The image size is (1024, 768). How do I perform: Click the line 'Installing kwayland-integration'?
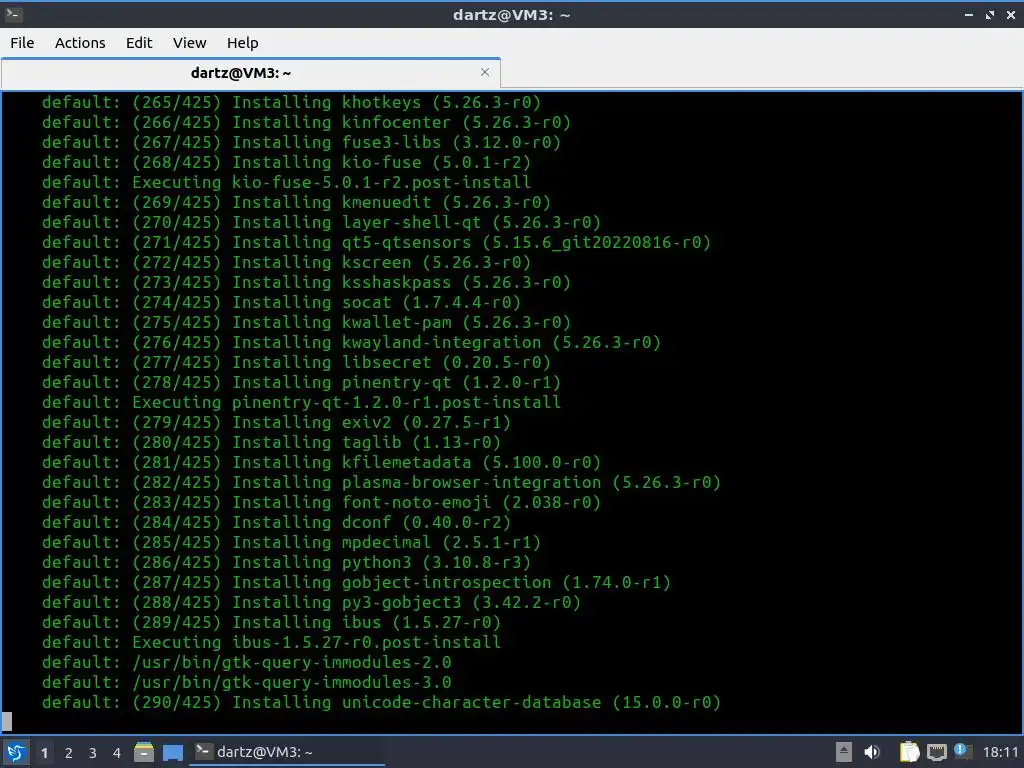[351, 342]
